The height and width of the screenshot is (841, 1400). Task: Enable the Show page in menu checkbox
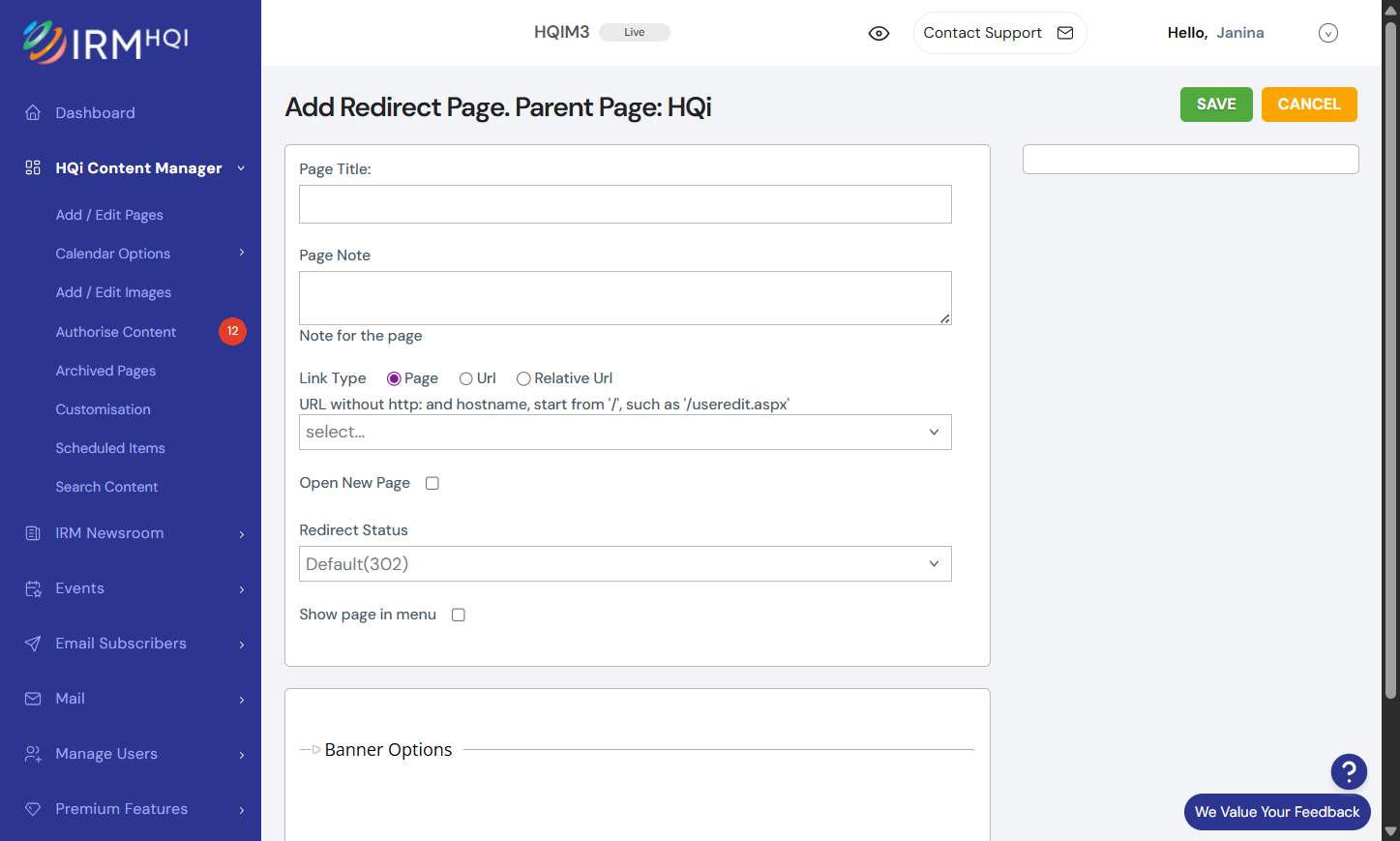[459, 615]
